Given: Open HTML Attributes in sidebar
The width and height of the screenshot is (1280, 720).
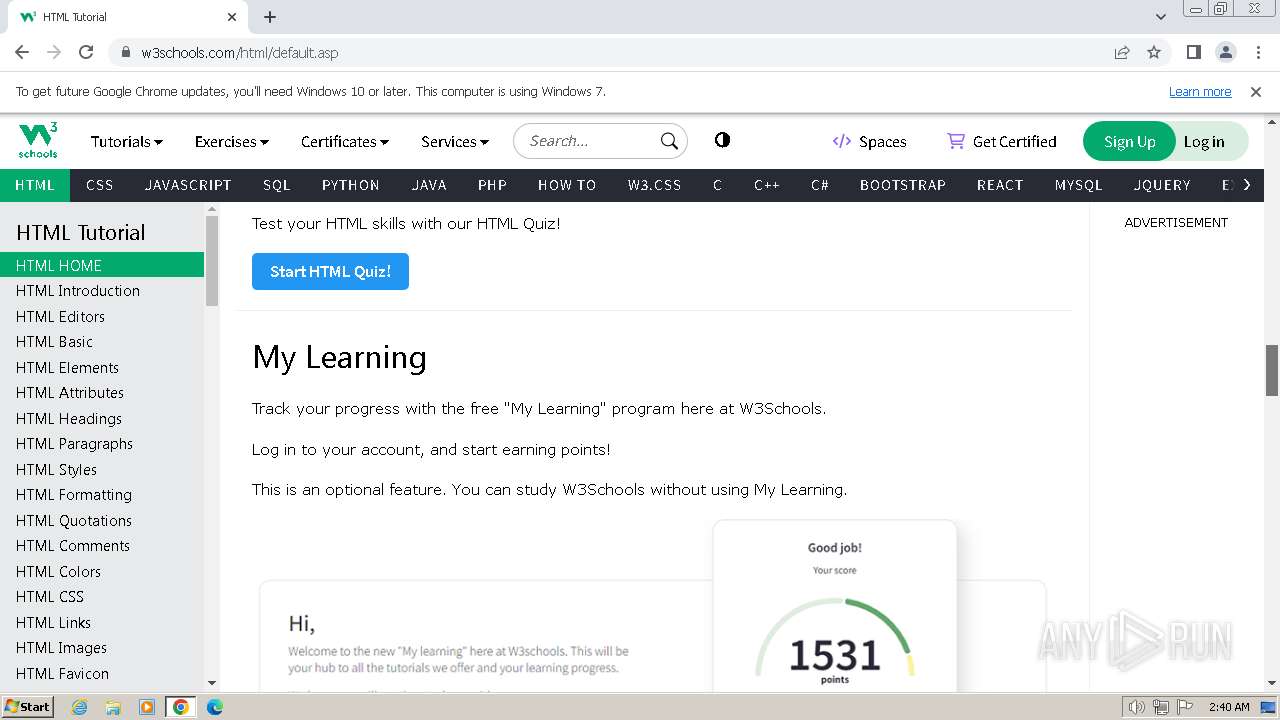Looking at the screenshot, I should [102, 393].
